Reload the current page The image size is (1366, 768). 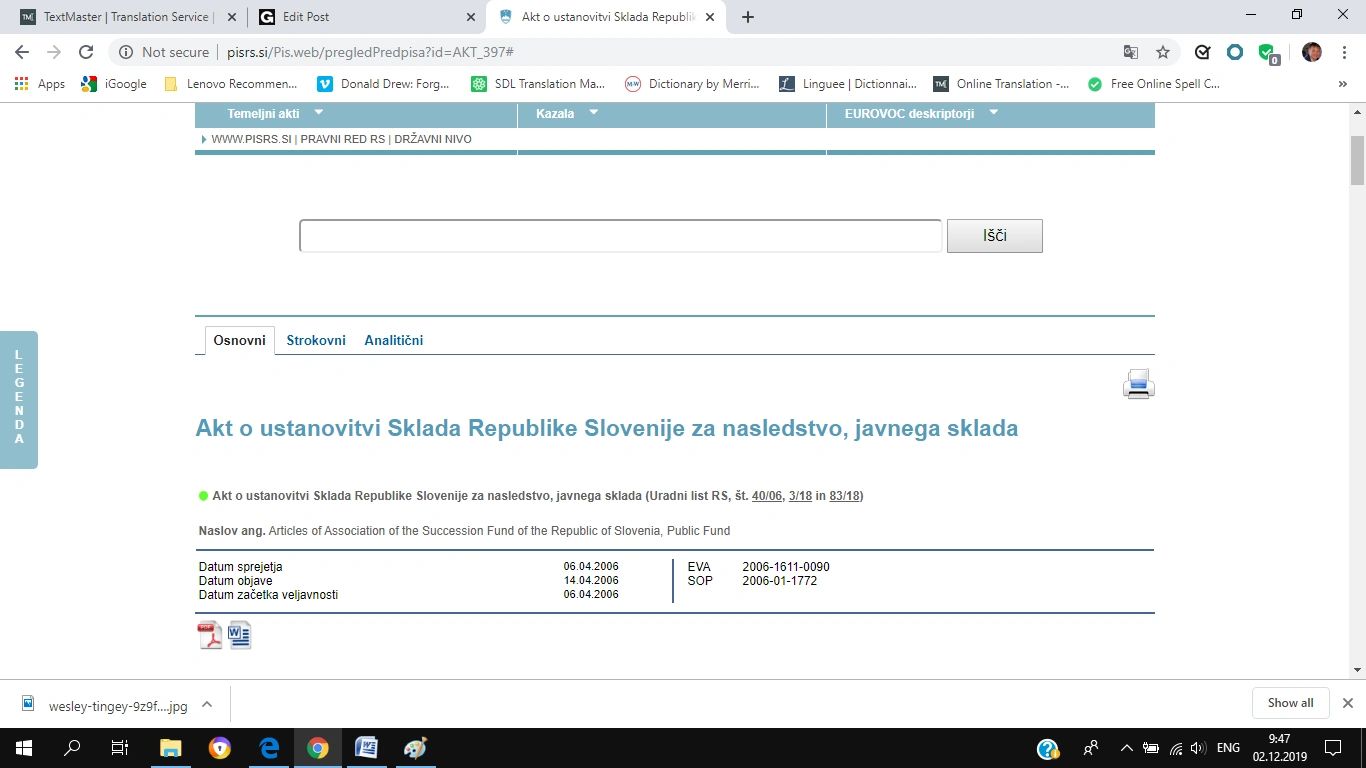[86, 52]
